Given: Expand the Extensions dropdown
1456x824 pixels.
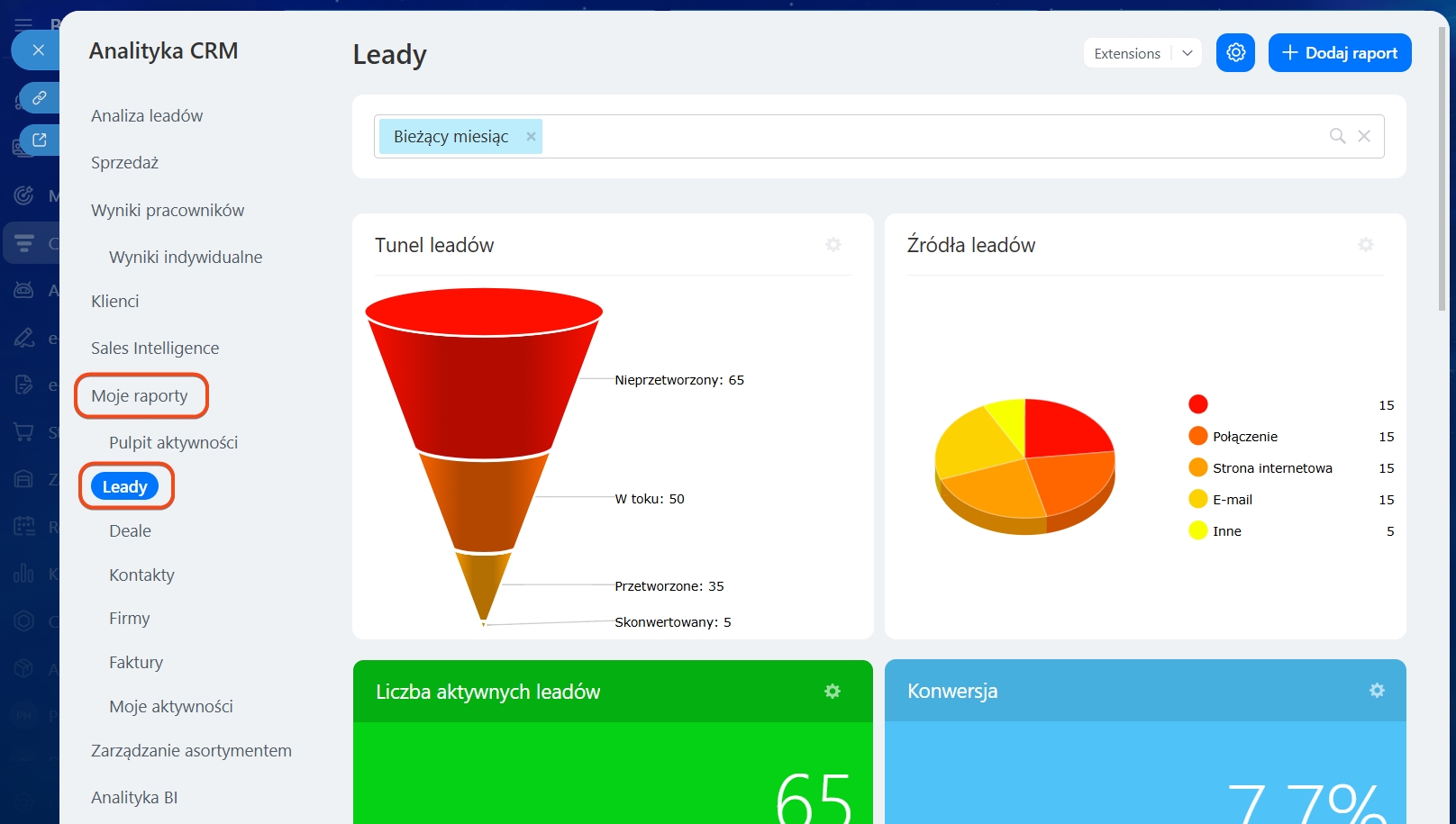Looking at the screenshot, I should pos(1187,53).
